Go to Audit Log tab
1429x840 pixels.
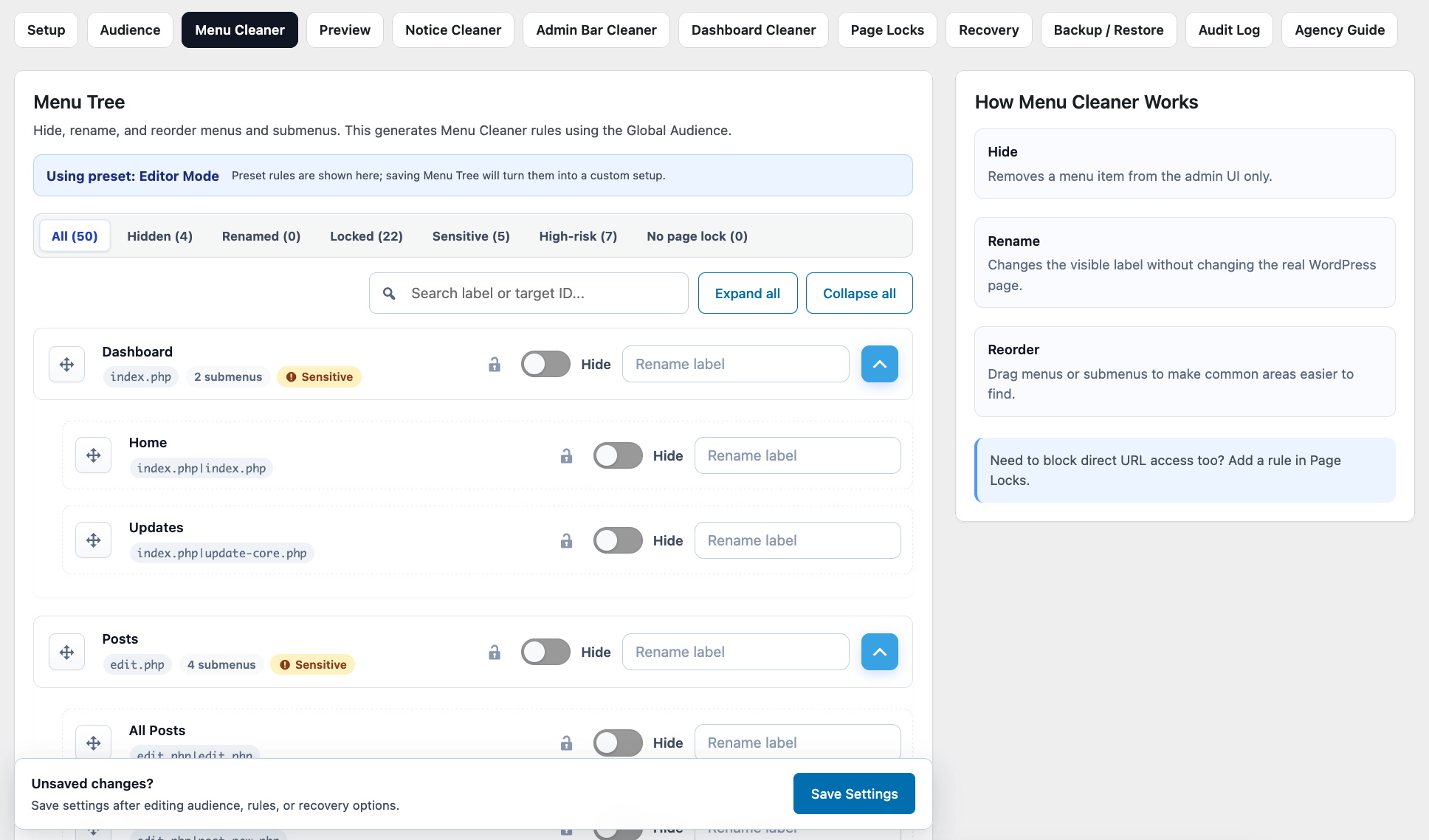click(1229, 30)
